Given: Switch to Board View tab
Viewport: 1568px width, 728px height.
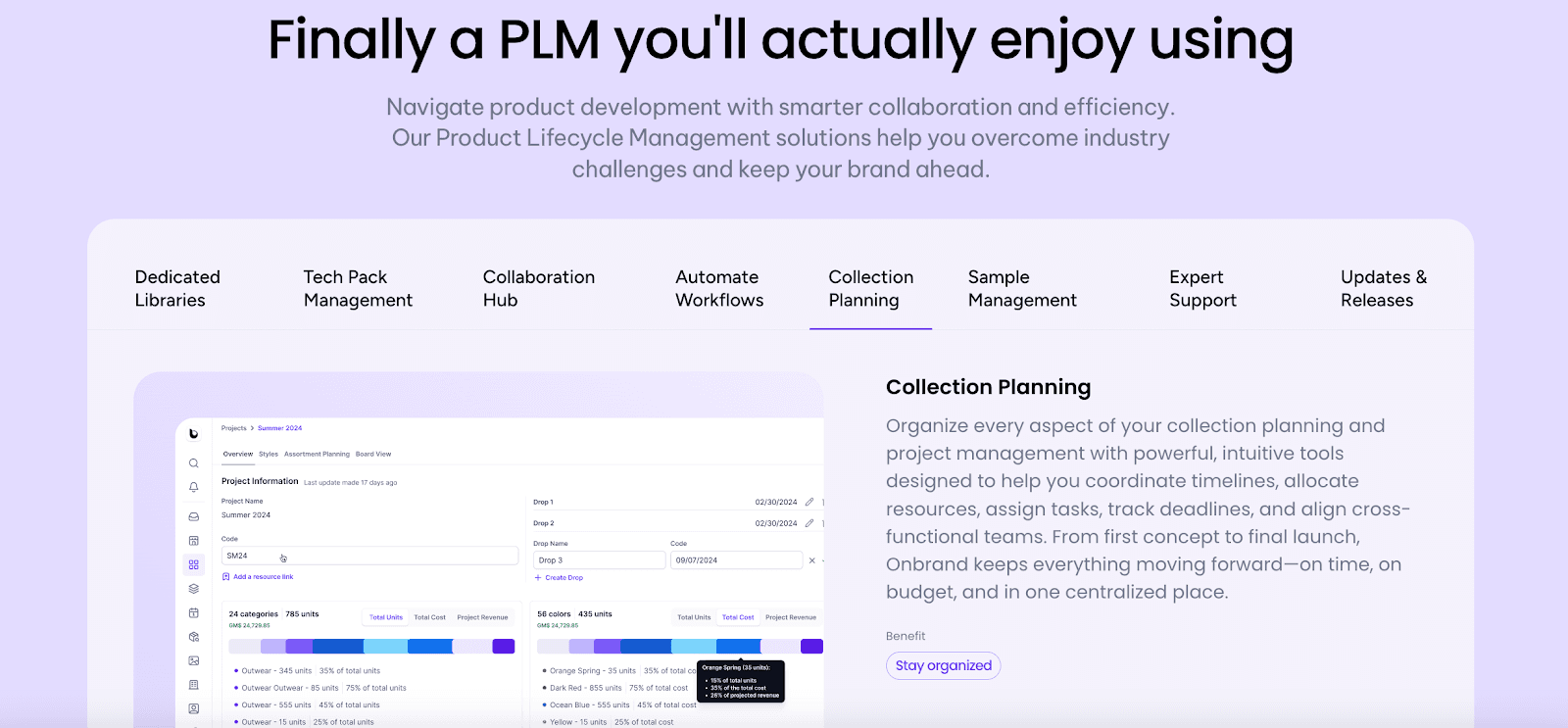Looking at the screenshot, I should [x=373, y=455].
